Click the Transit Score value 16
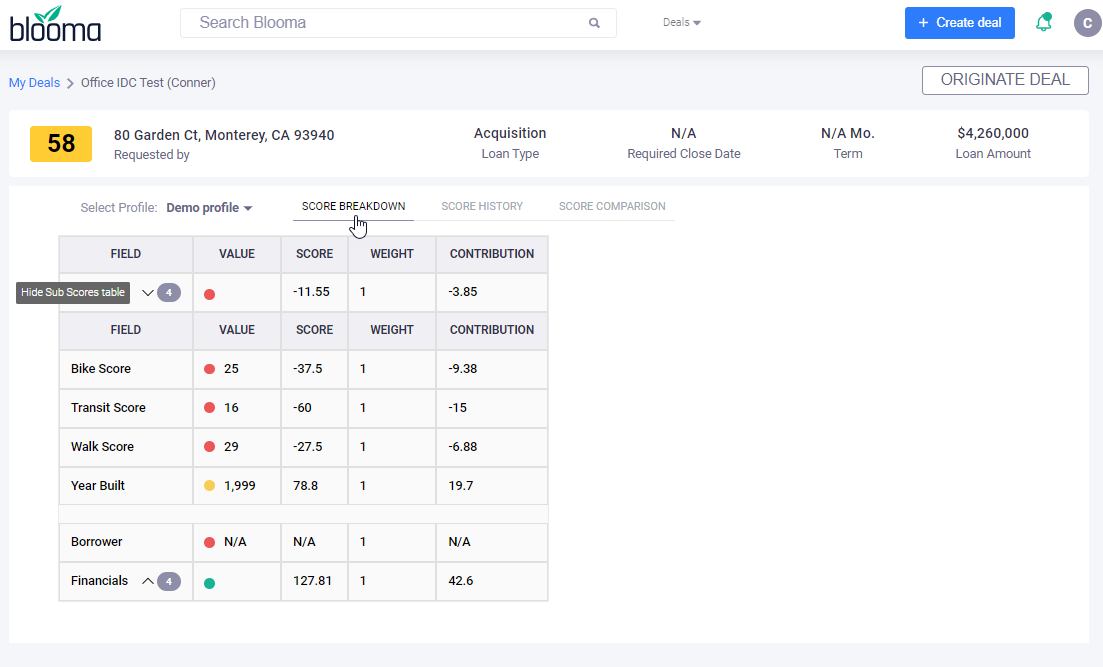 [x=231, y=407]
